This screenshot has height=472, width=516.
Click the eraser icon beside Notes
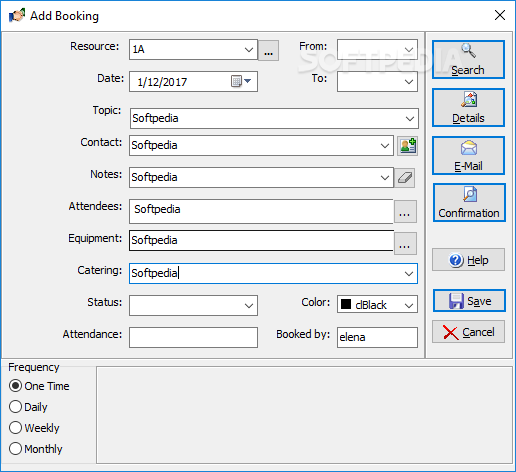click(x=405, y=178)
